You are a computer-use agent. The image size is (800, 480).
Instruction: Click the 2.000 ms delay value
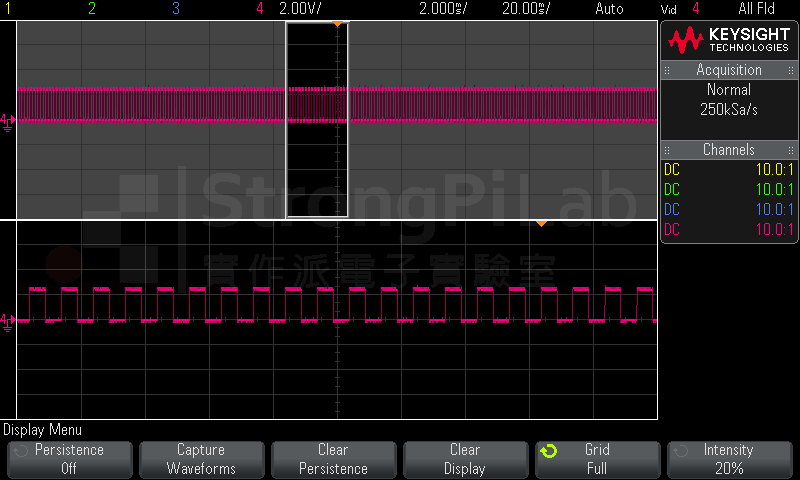(443, 8)
